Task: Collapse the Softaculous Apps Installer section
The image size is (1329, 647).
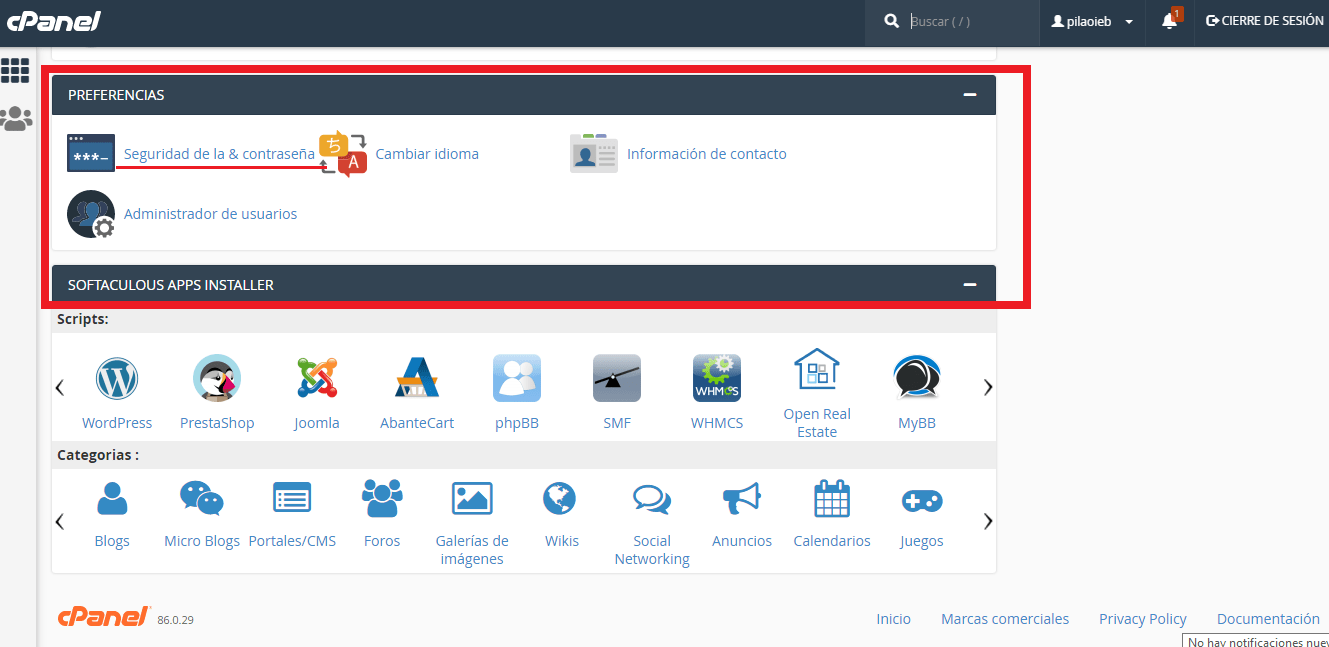Action: pyautogui.click(x=969, y=285)
